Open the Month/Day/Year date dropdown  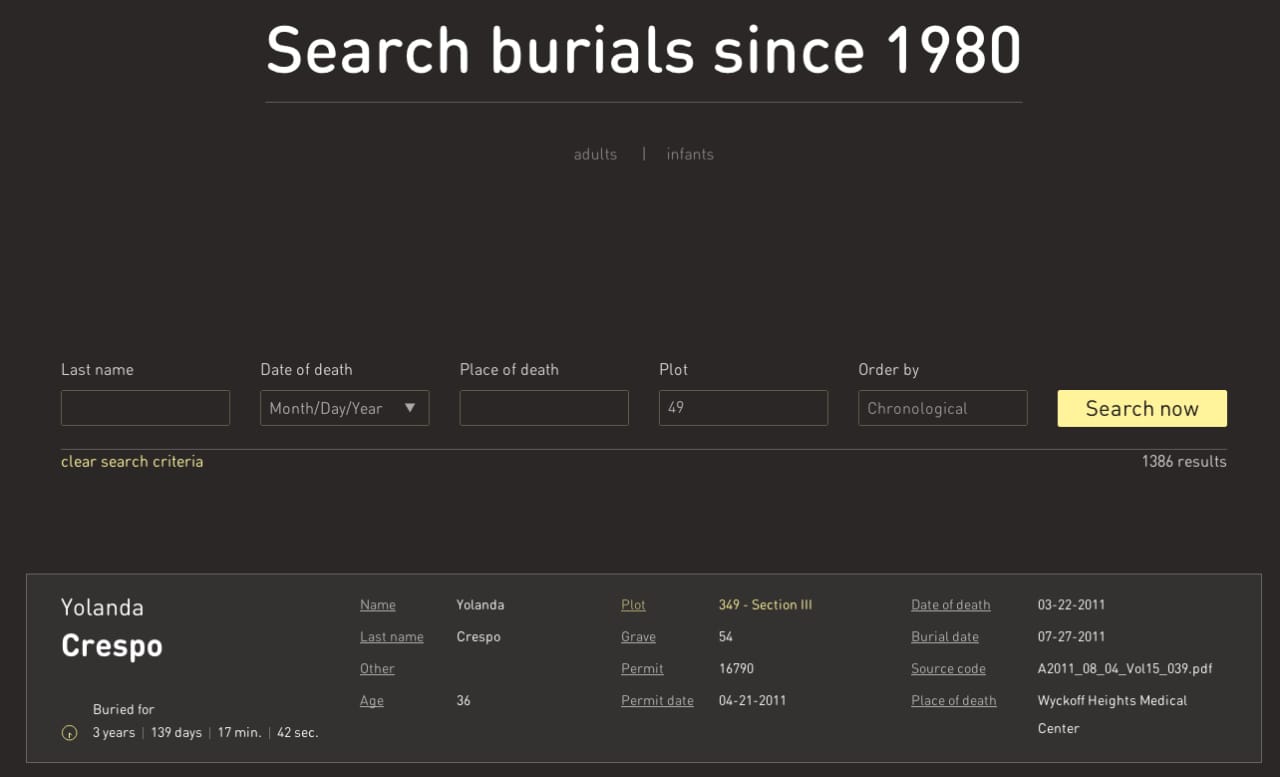(344, 408)
